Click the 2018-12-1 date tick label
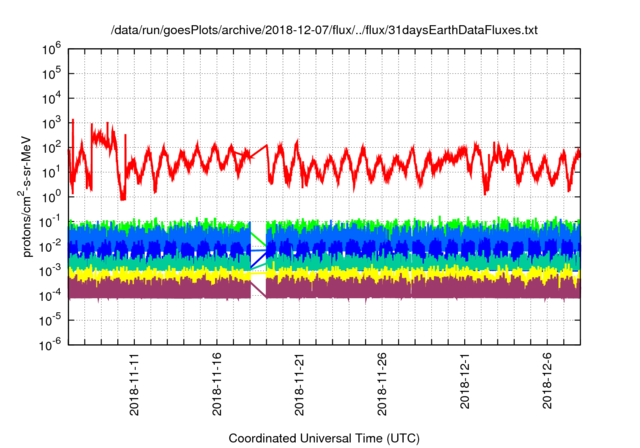Viewport: 640px width, 448px height. (x=465, y=382)
